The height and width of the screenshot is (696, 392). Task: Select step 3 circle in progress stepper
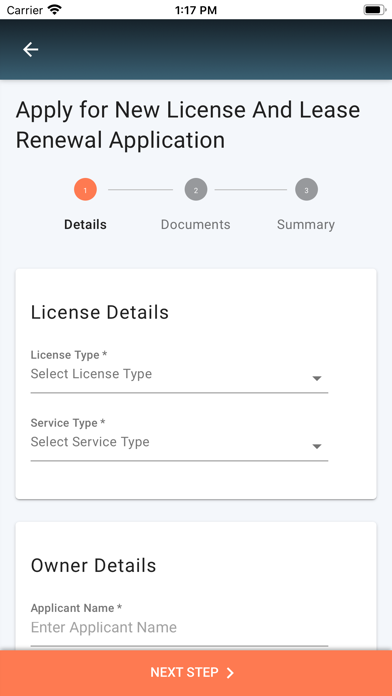(x=306, y=190)
